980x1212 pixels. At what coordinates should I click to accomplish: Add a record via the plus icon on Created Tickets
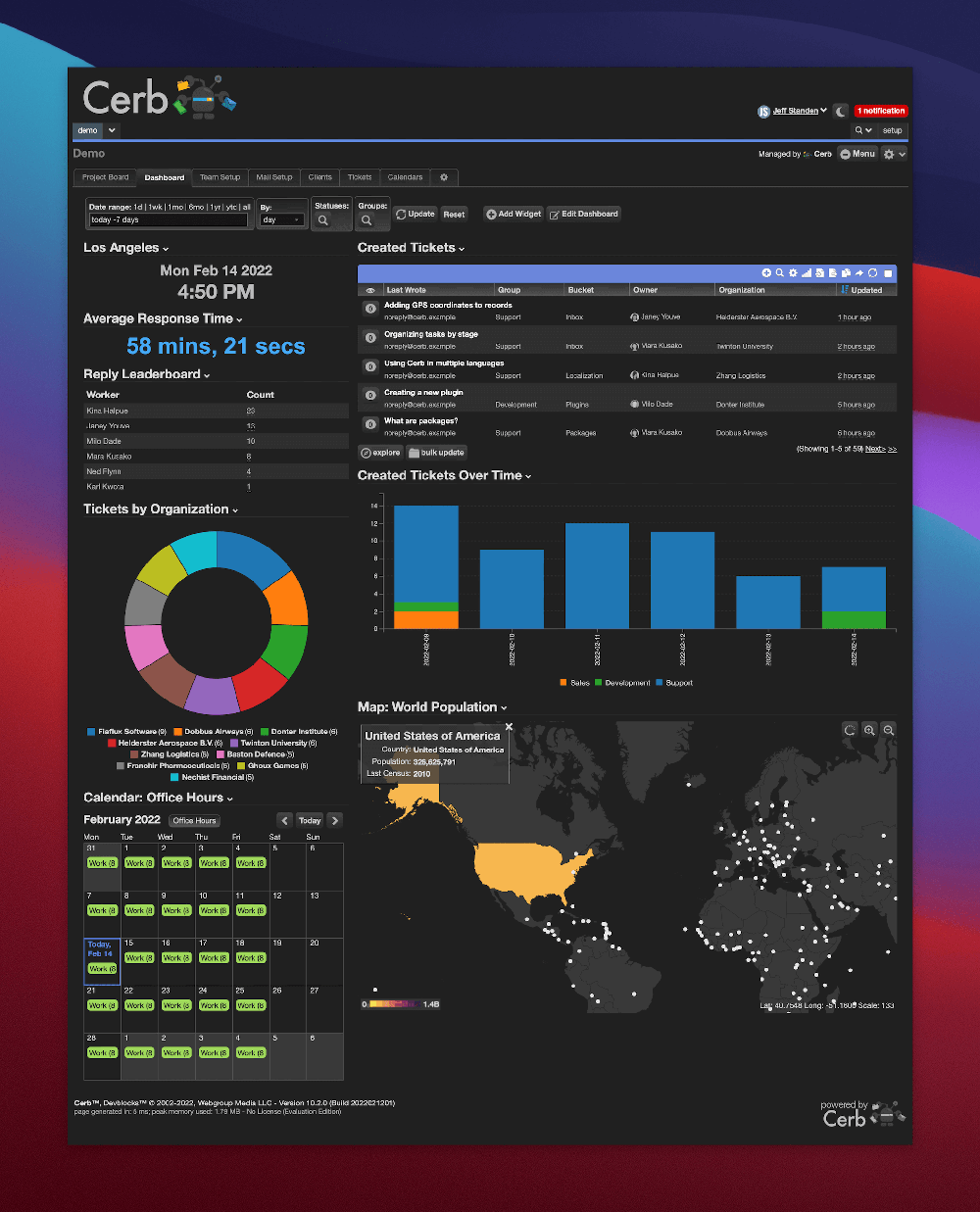pyautogui.click(x=766, y=273)
